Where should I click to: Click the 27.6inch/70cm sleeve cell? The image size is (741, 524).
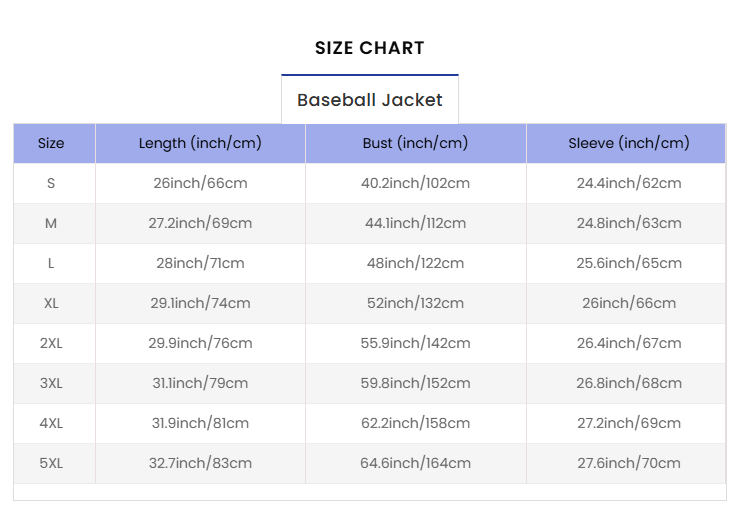click(x=629, y=463)
